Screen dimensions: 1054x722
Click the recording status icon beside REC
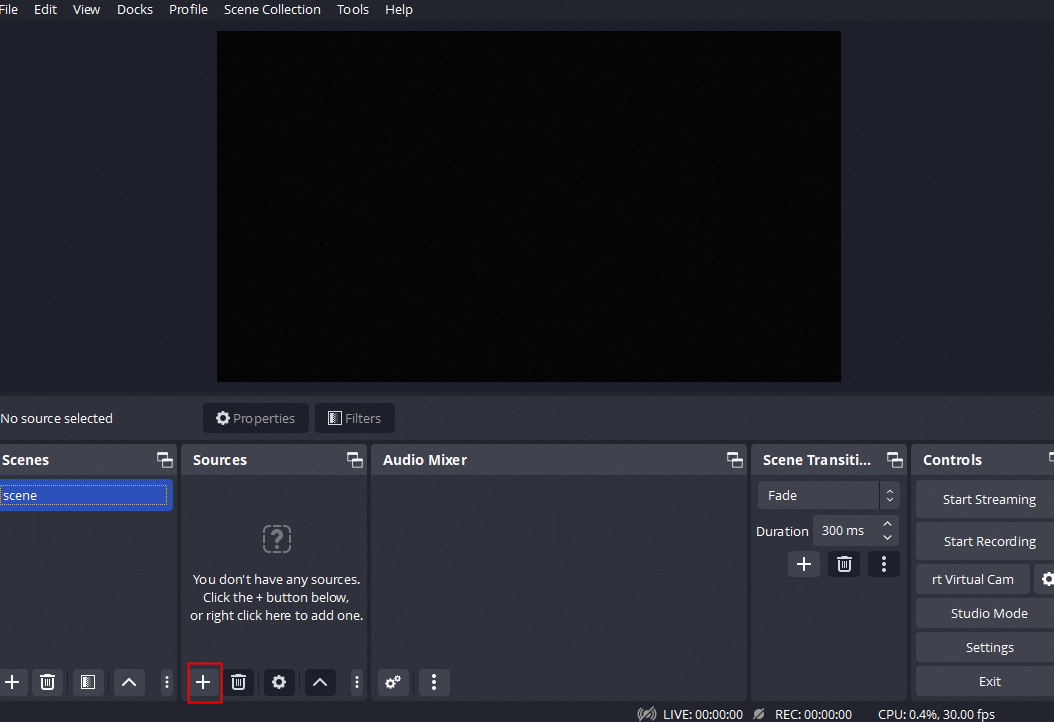(x=759, y=714)
